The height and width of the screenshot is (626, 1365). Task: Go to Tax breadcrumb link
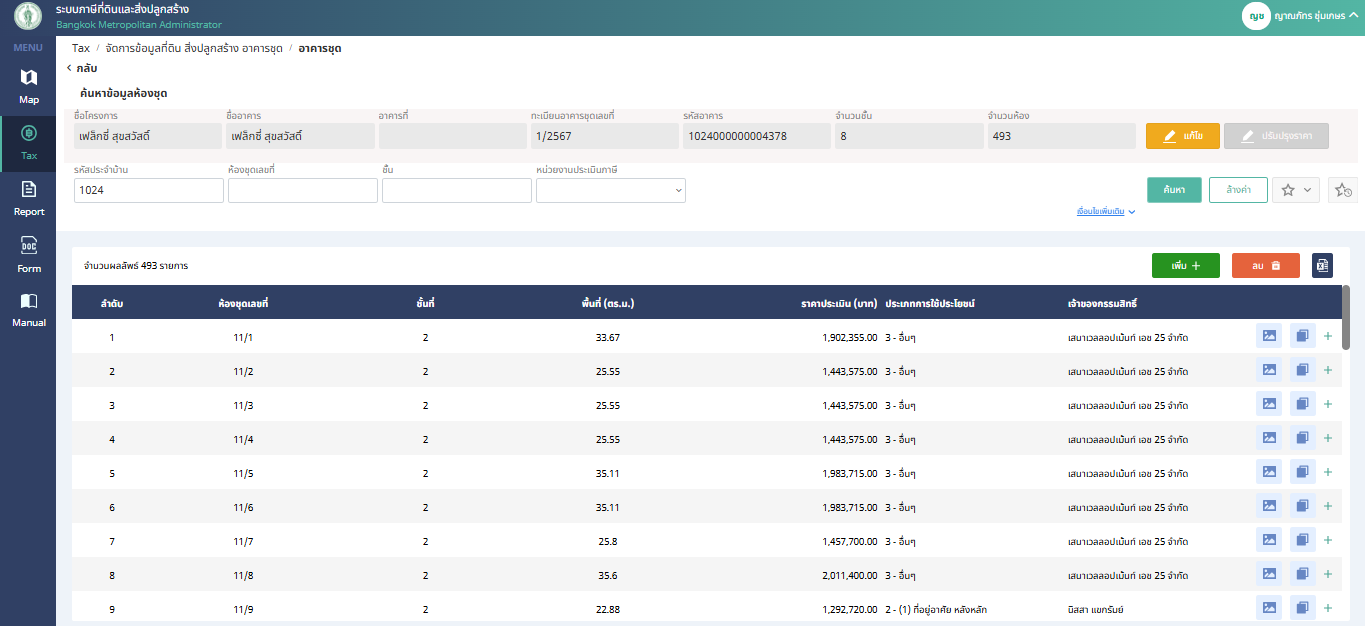coord(80,48)
